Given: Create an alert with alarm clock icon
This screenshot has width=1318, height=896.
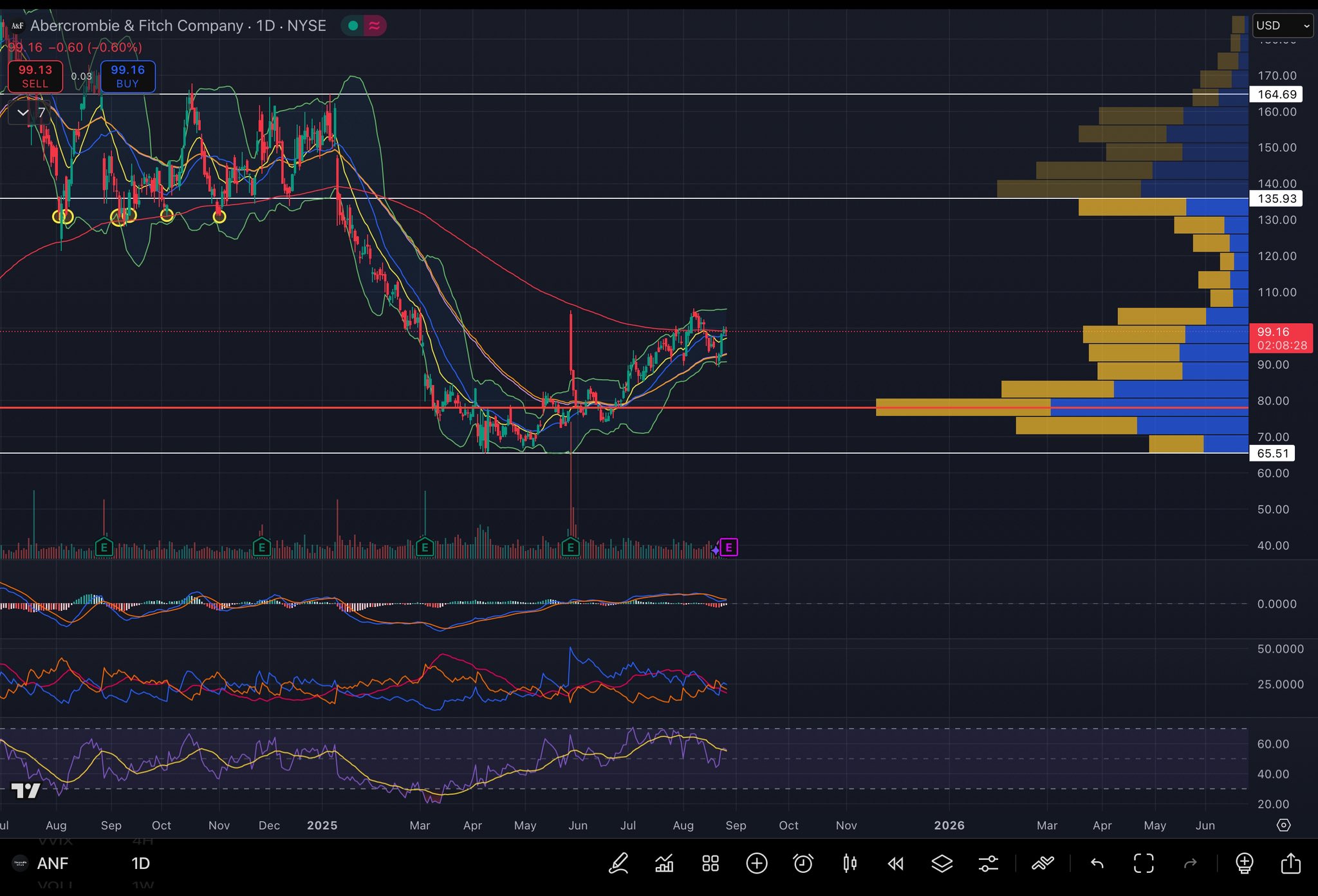Looking at the screenshot, I should 803,863.
